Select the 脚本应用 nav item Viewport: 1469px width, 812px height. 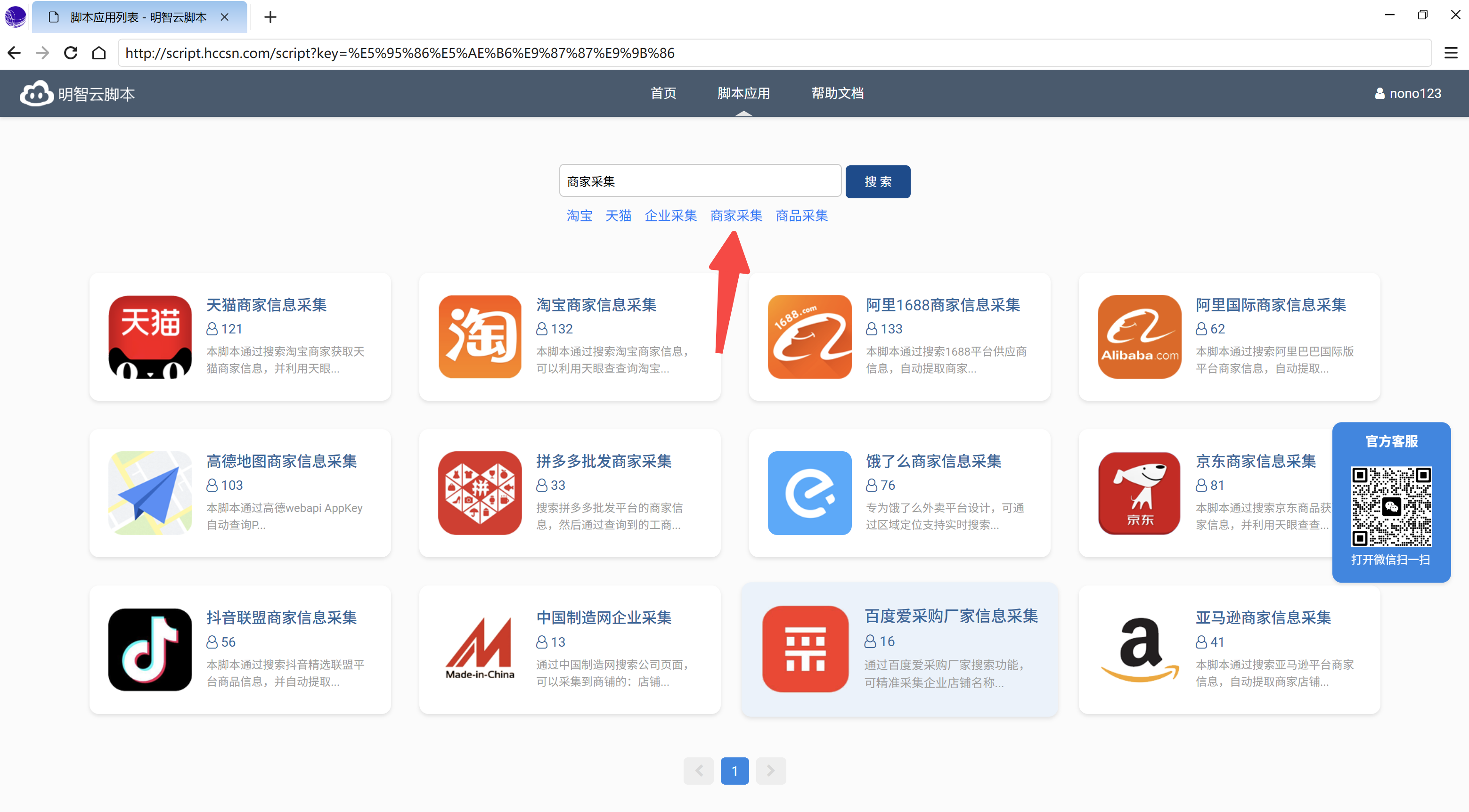(x=743, y=94)
